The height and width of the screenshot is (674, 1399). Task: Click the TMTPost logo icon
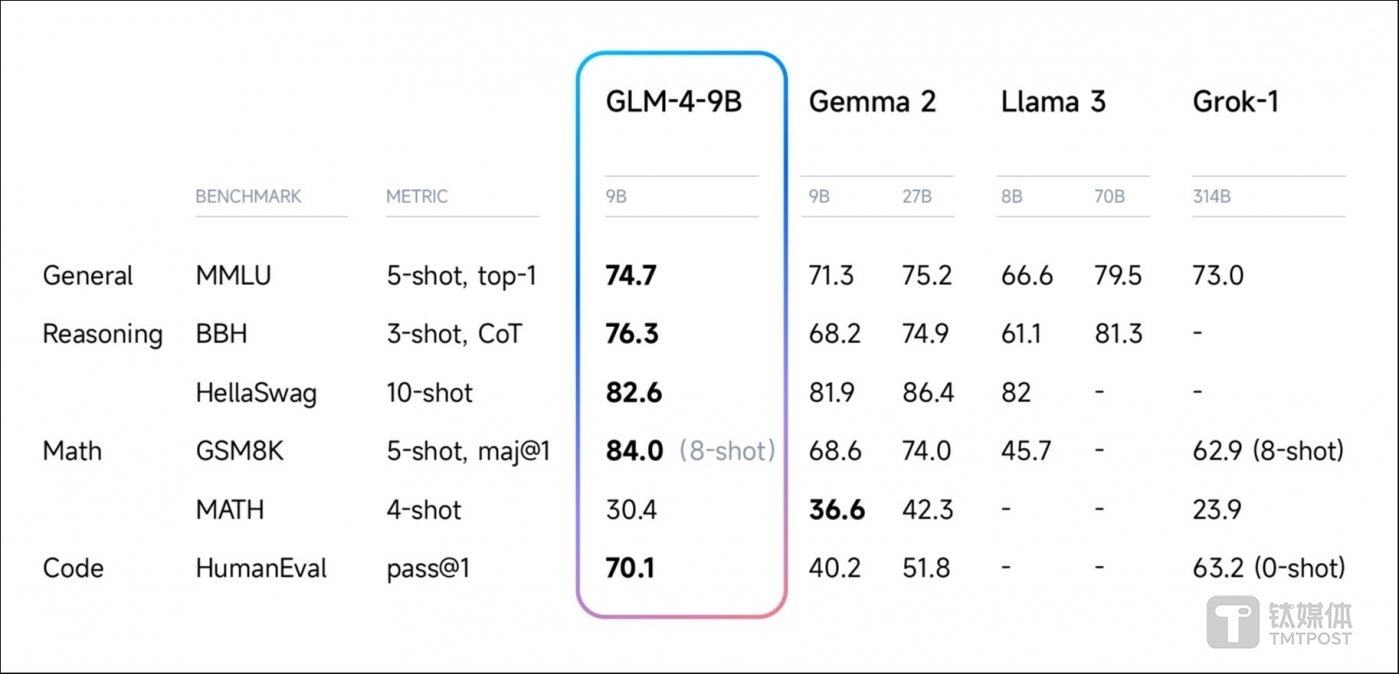click(1232, 622)
